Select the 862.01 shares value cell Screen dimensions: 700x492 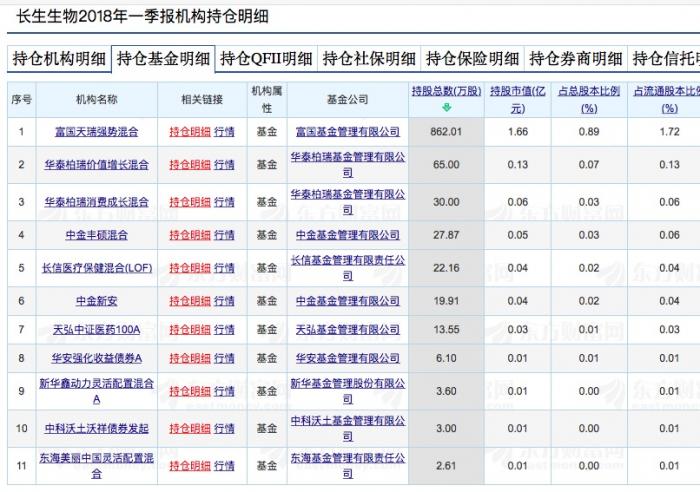(x=446, y=132)
